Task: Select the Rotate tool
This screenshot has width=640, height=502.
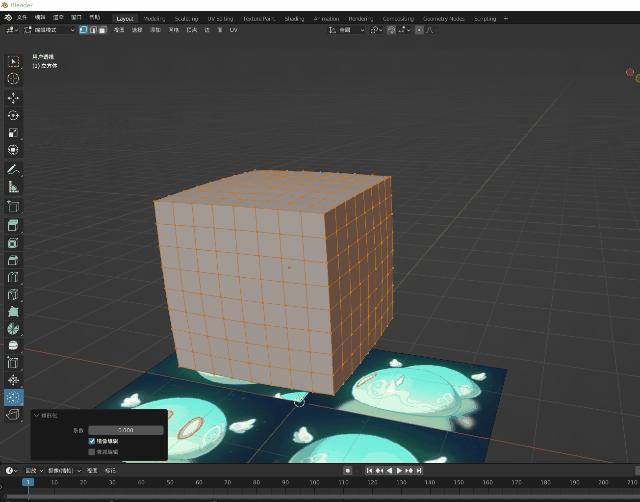Action: click(x=13, y=116)
